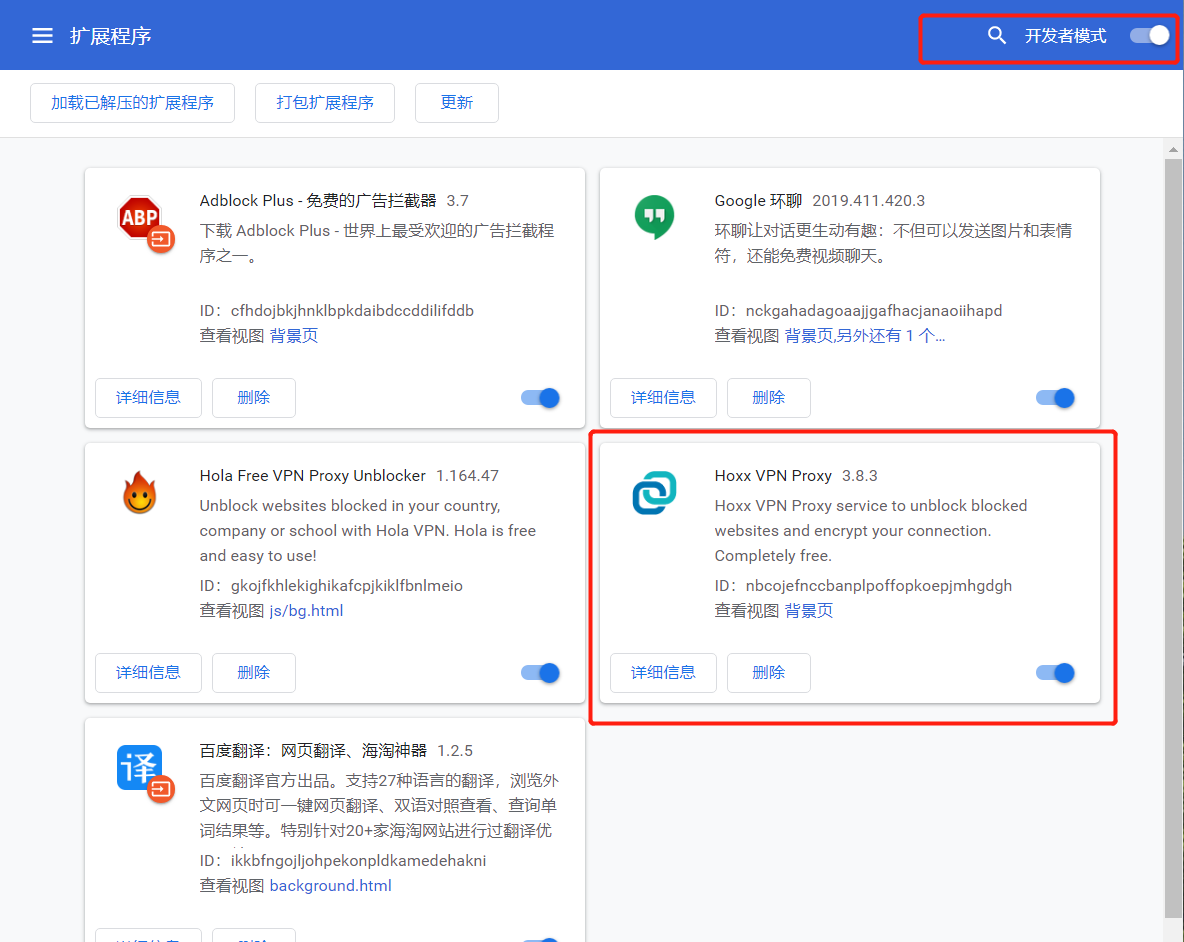Viewport: 1184px width, 942px height.
Task: Click 删除 for Hoxx VPN Proxy
Action: click(x=769, y=673)
